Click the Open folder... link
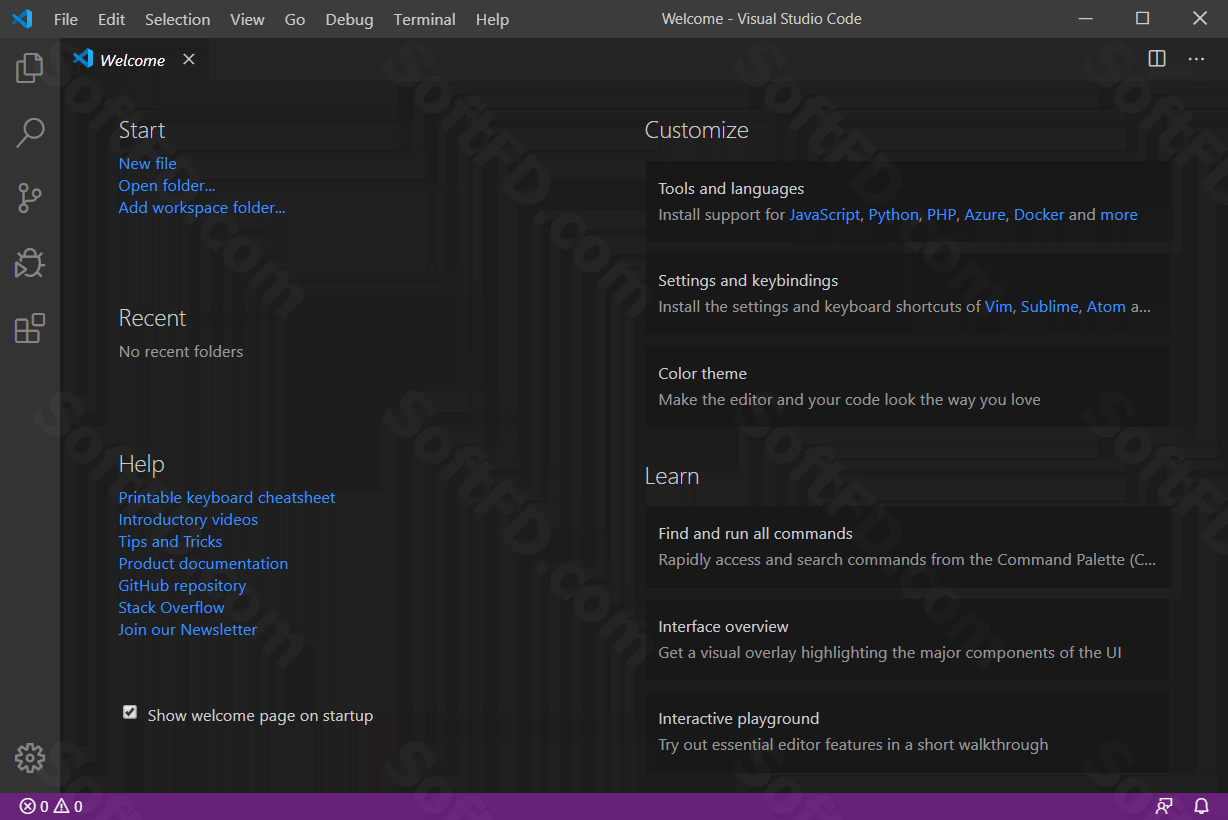This screenshot has width=1228, height=820. pyautogui.click(x=167, y=186)
